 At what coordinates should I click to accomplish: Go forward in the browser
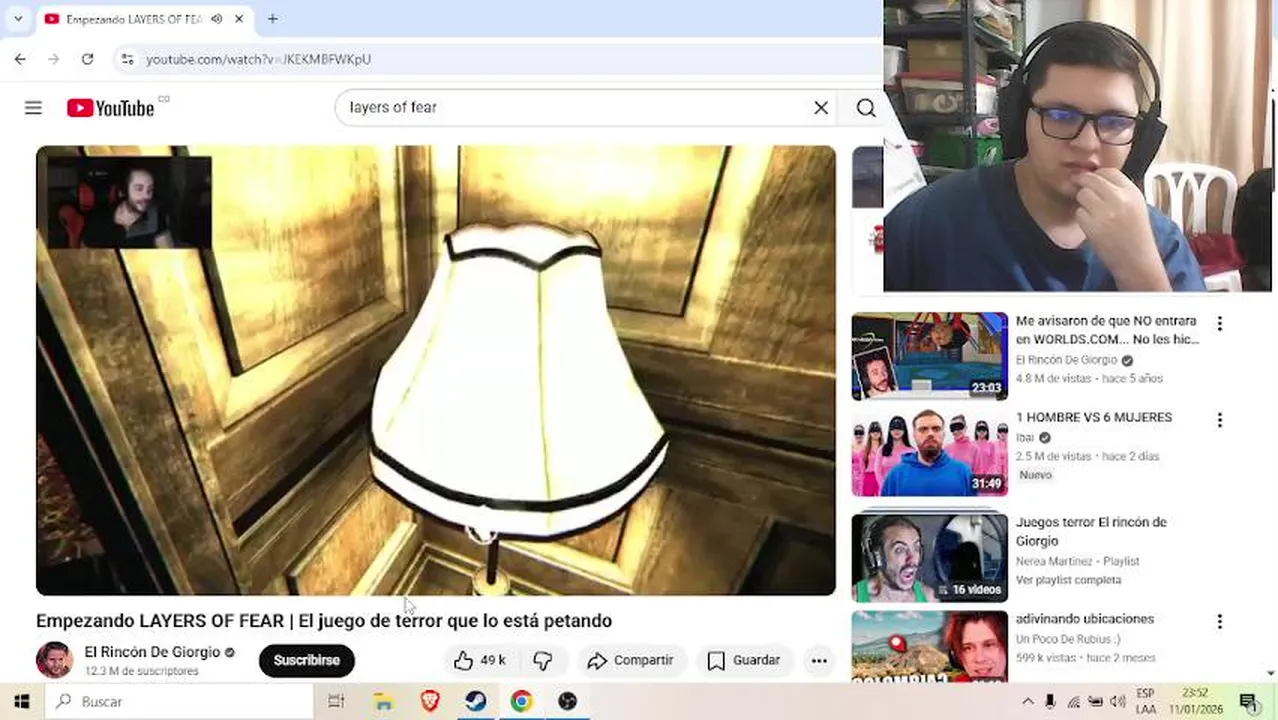[54, 59]
